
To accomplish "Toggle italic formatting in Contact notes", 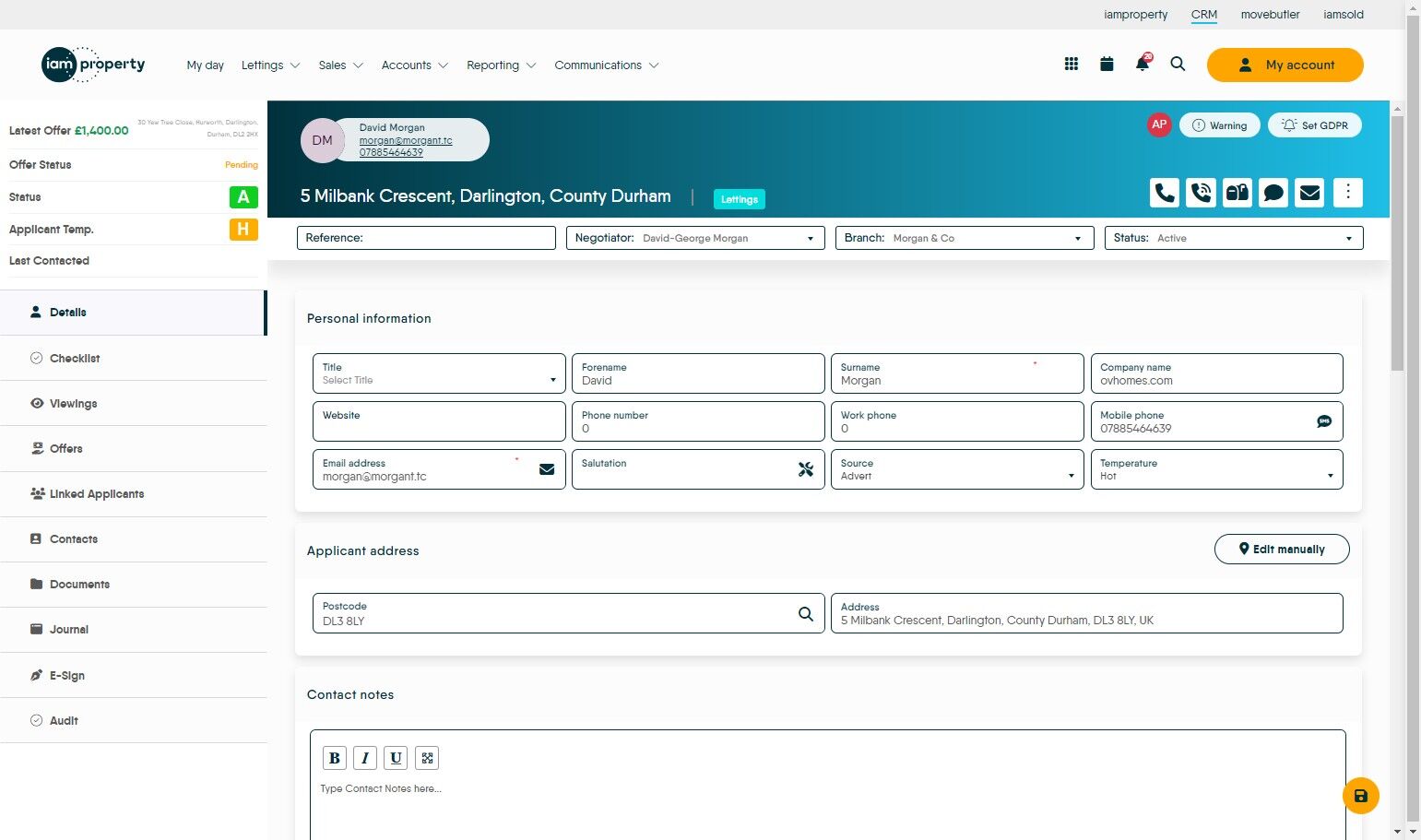I will click(365, 758).
